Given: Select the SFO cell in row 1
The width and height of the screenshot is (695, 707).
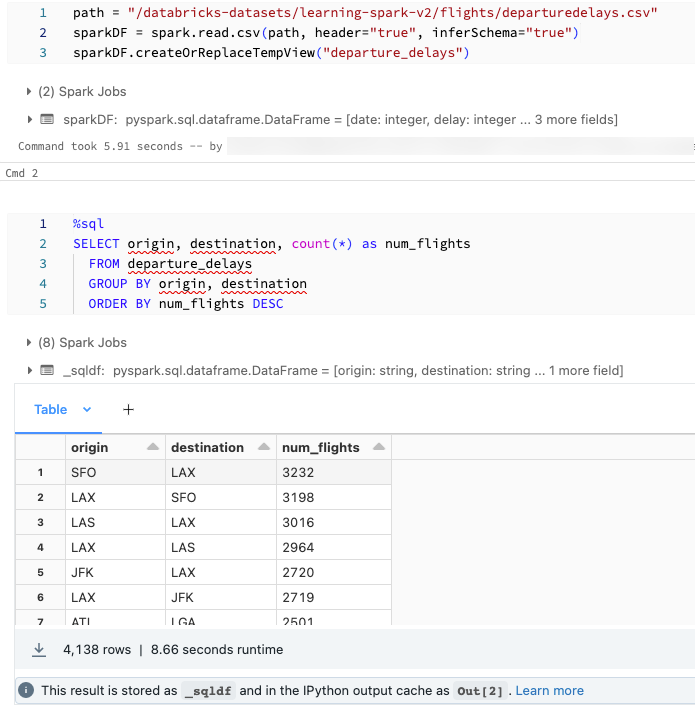Looking at the screenshot, I should point(84,472).
